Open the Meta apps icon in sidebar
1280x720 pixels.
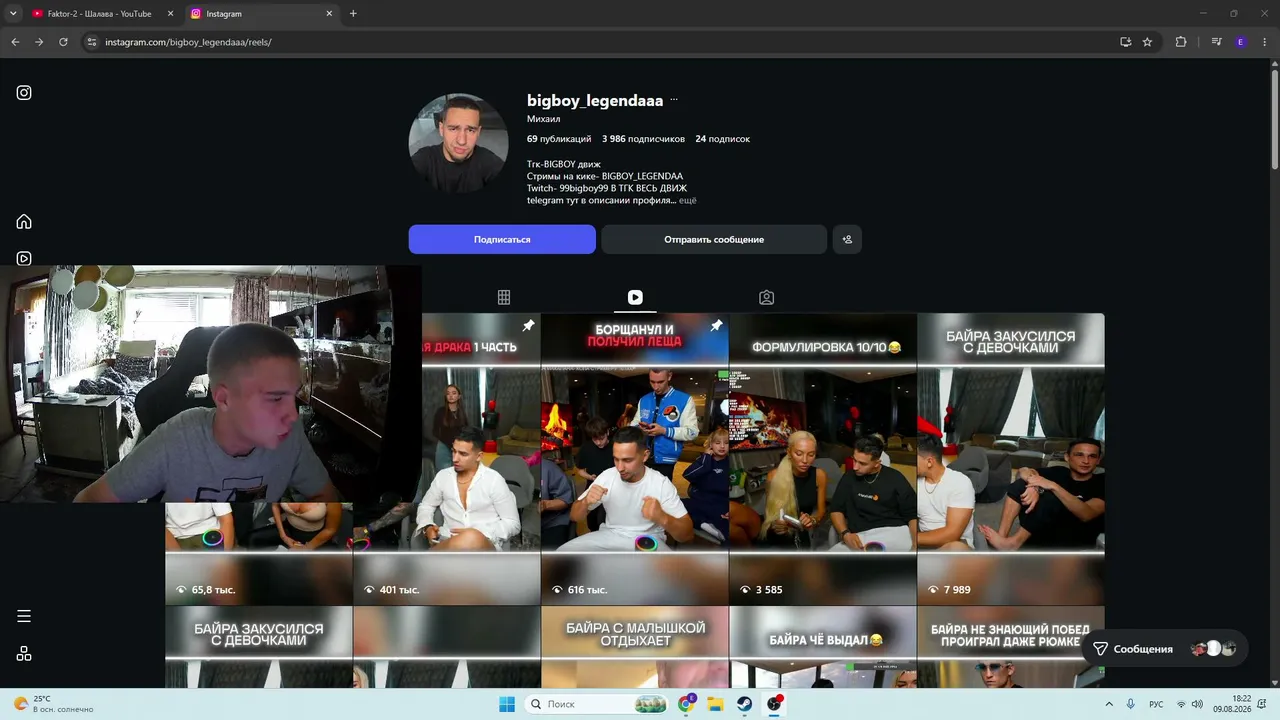click(24, 654)
